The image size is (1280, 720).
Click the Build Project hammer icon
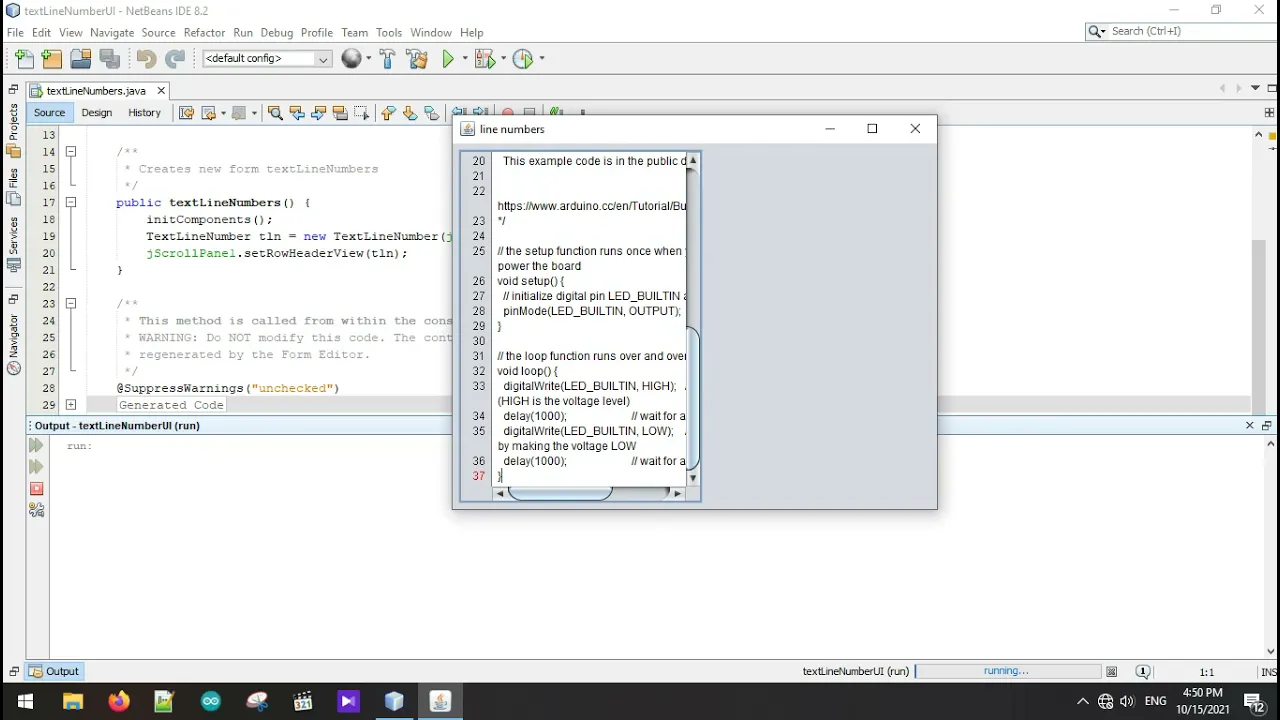(x=387, y=59)
